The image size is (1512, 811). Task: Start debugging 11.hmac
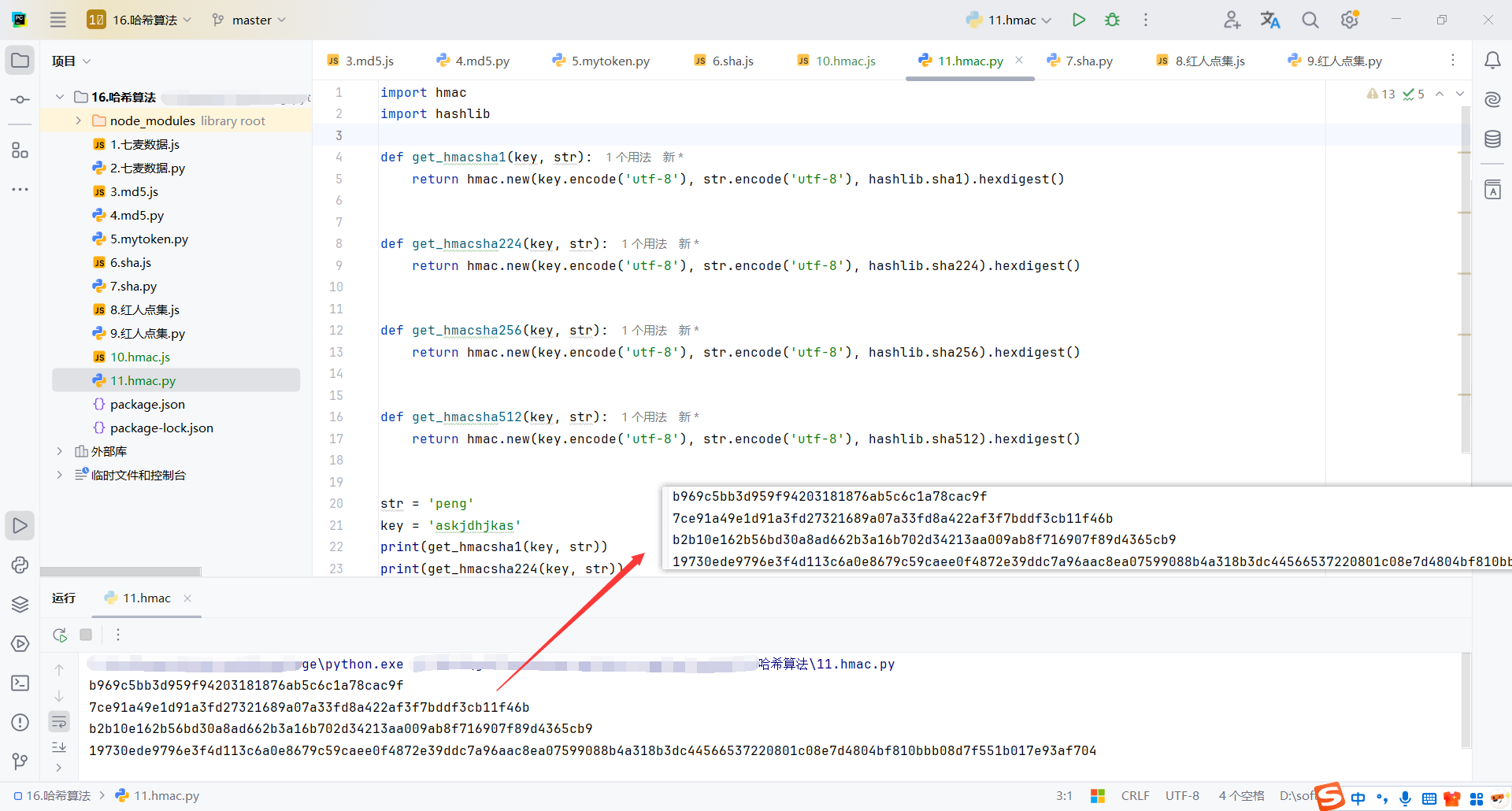(1112, 20)
